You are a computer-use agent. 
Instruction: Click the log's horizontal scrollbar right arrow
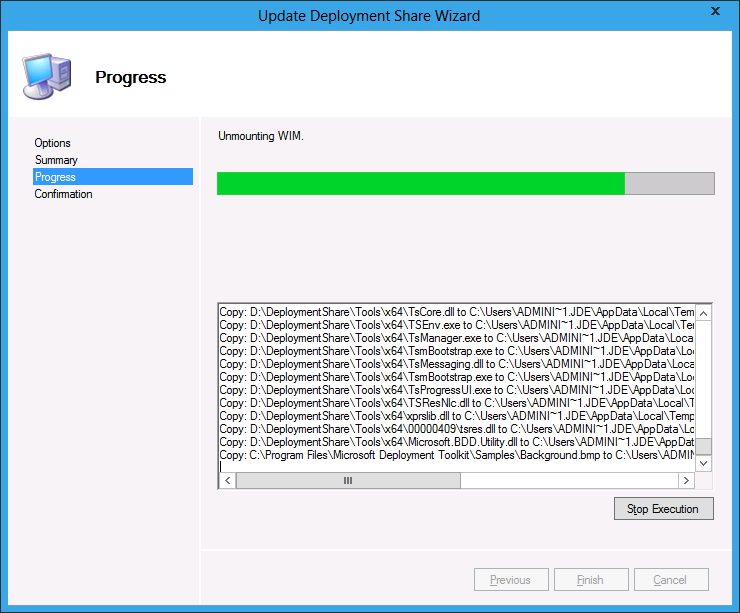pos(687,481)
